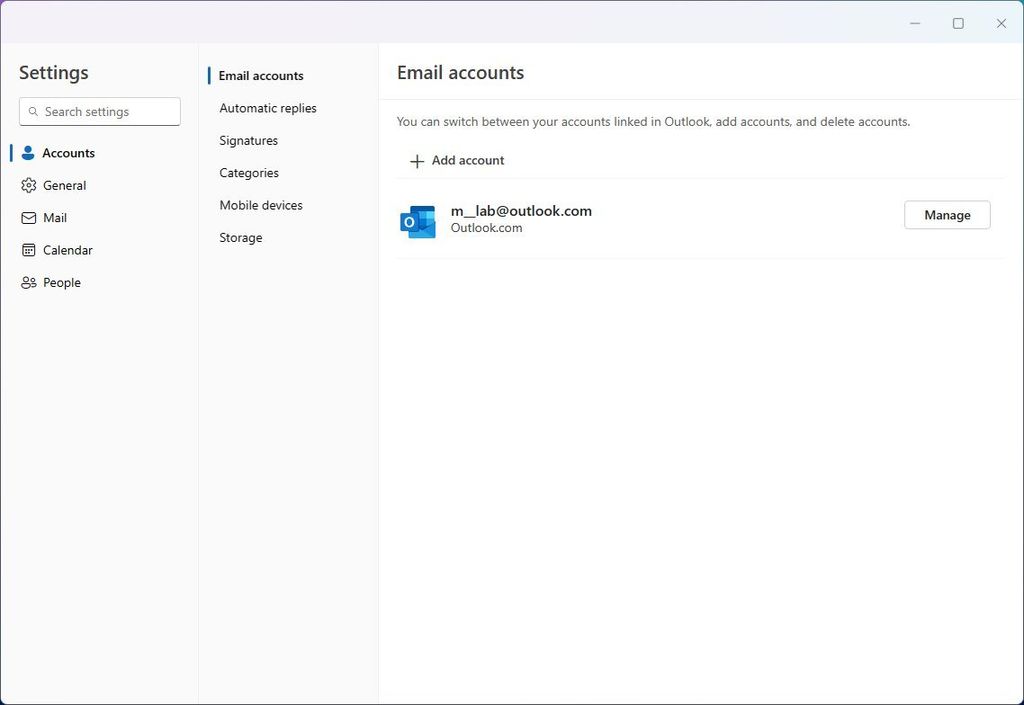
Task: Open the Mobile devices settings
Action: click(261, 204)
